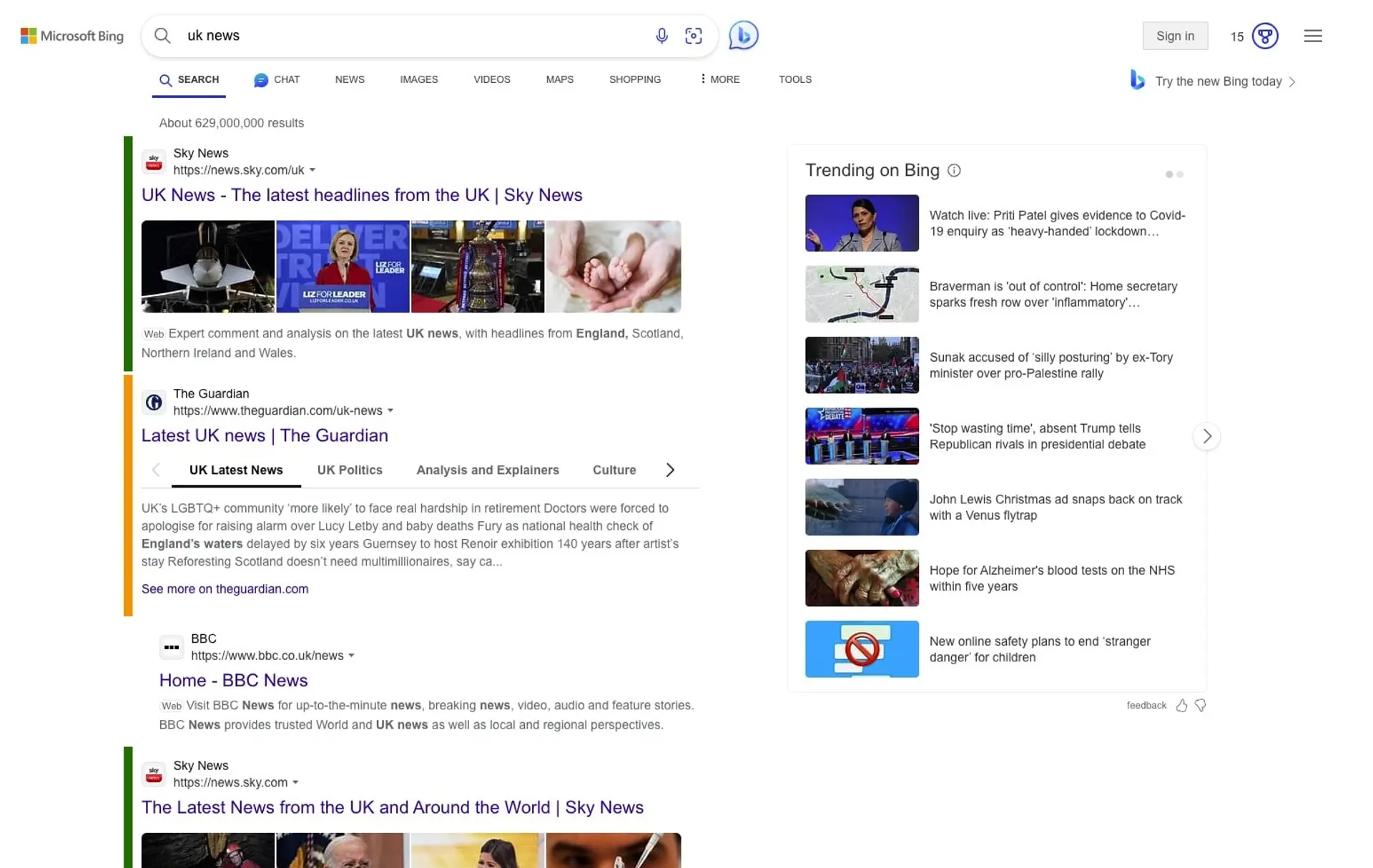The height and width of the screenshot is (868, 1373).
Task: Click Try the new Bing today
Action: click(x=1219, y=82)
